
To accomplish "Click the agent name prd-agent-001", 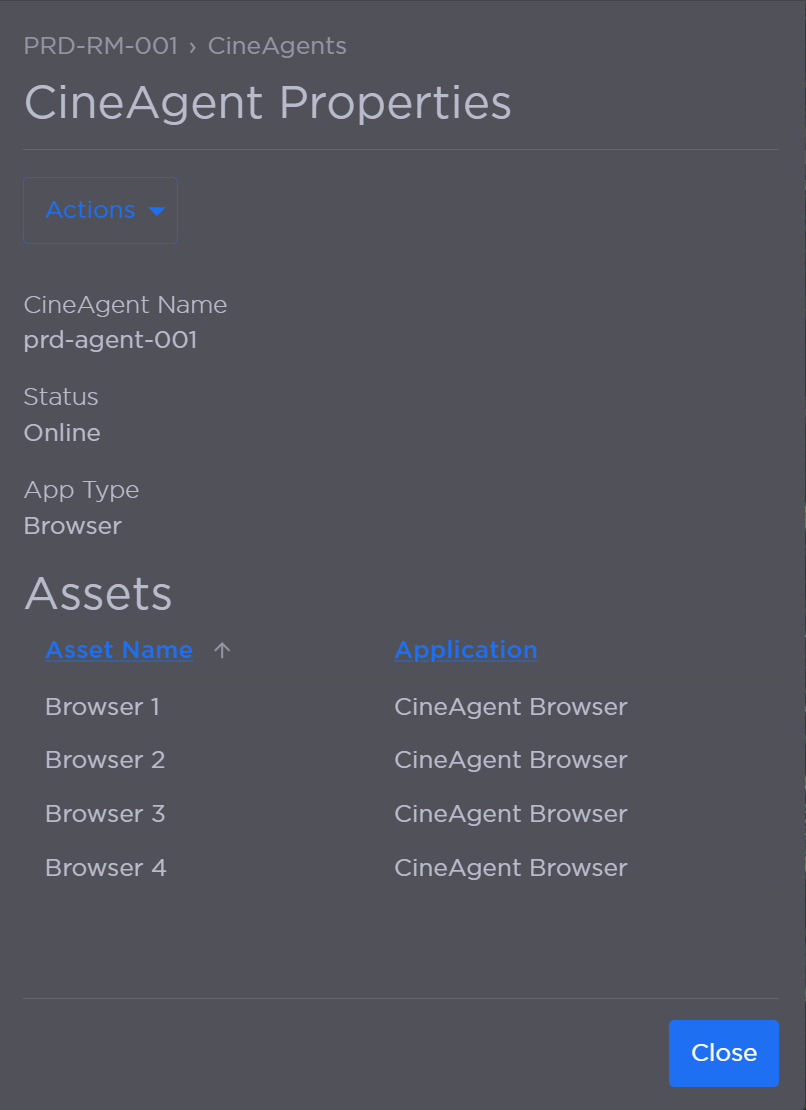I will pyautogui.click(x=110, y=340).
